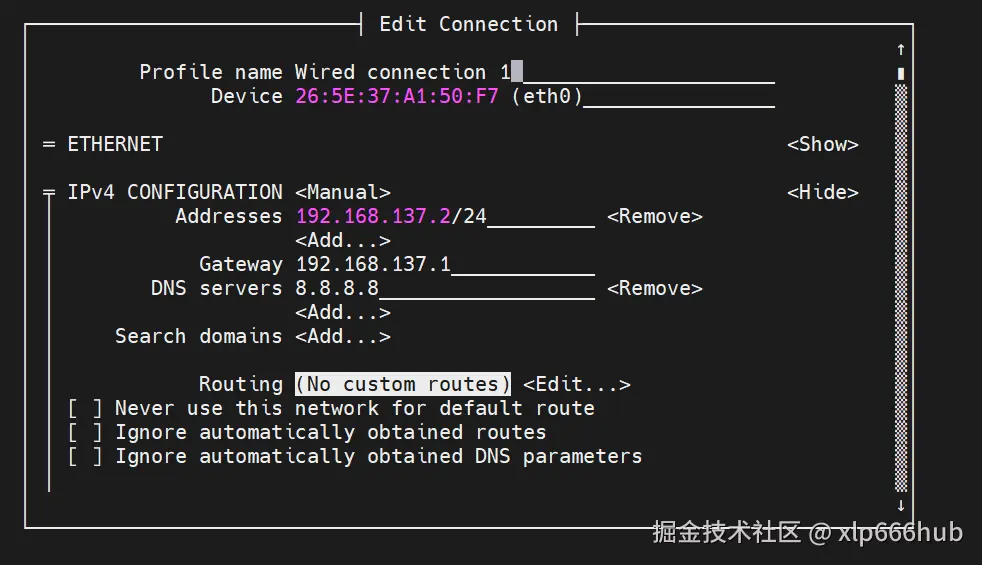The image size is (982, 565).
Task: Edit the custom routing rules
Action: (576, 384)
